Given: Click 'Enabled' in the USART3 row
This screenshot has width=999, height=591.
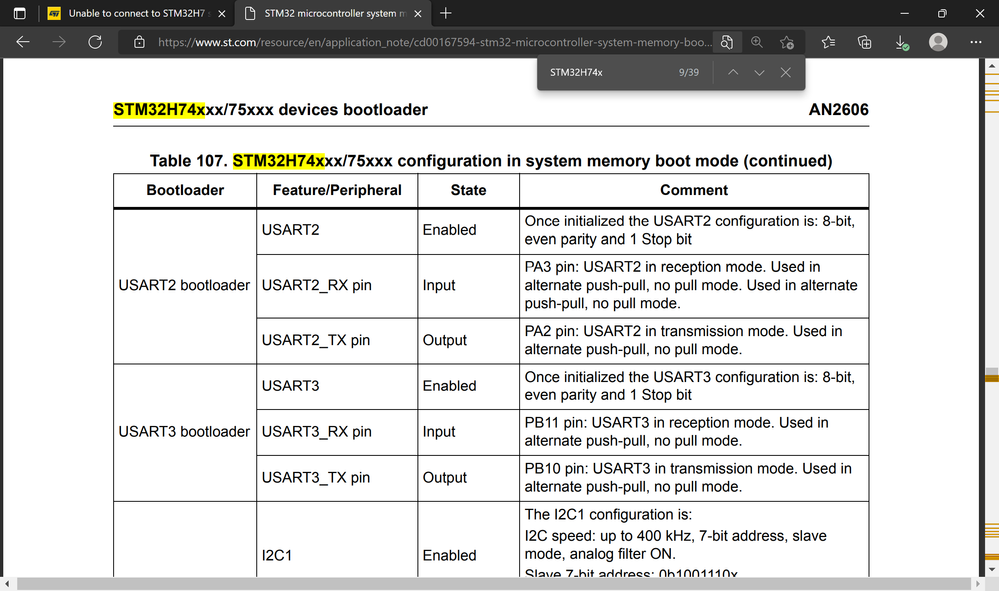Looking at the screenshot, I should pos(449,386).
